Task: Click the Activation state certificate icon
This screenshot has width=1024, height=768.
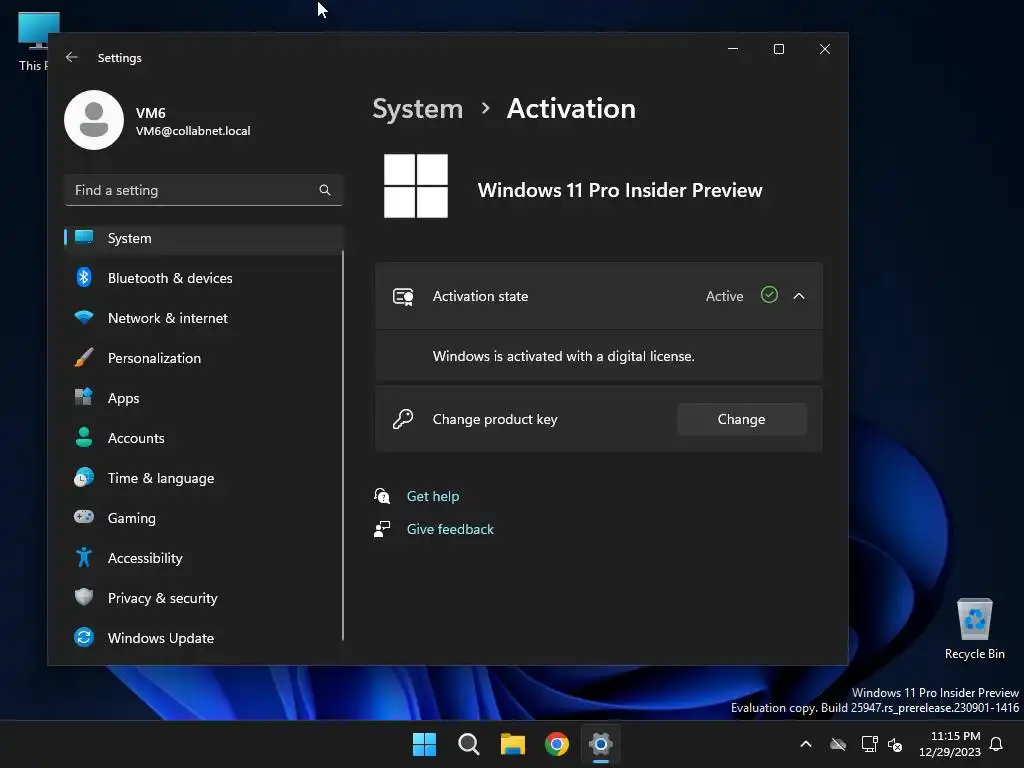Action: (x=403, y=296)
